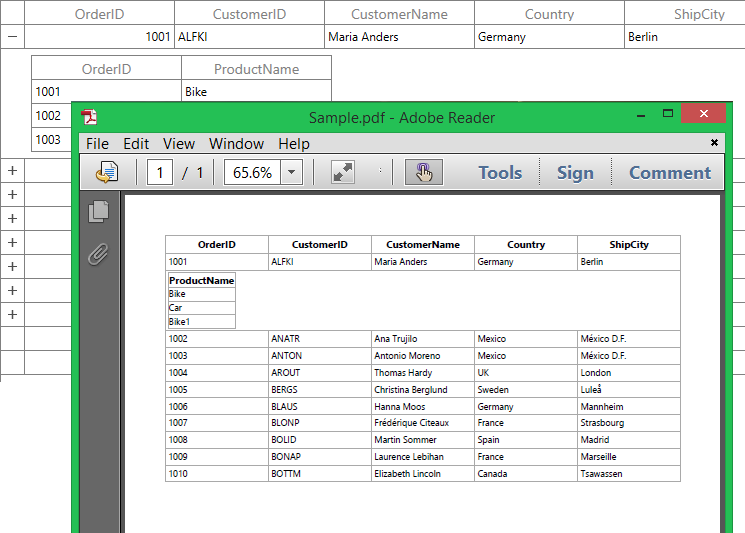Open the Window menu

point(236,143)
